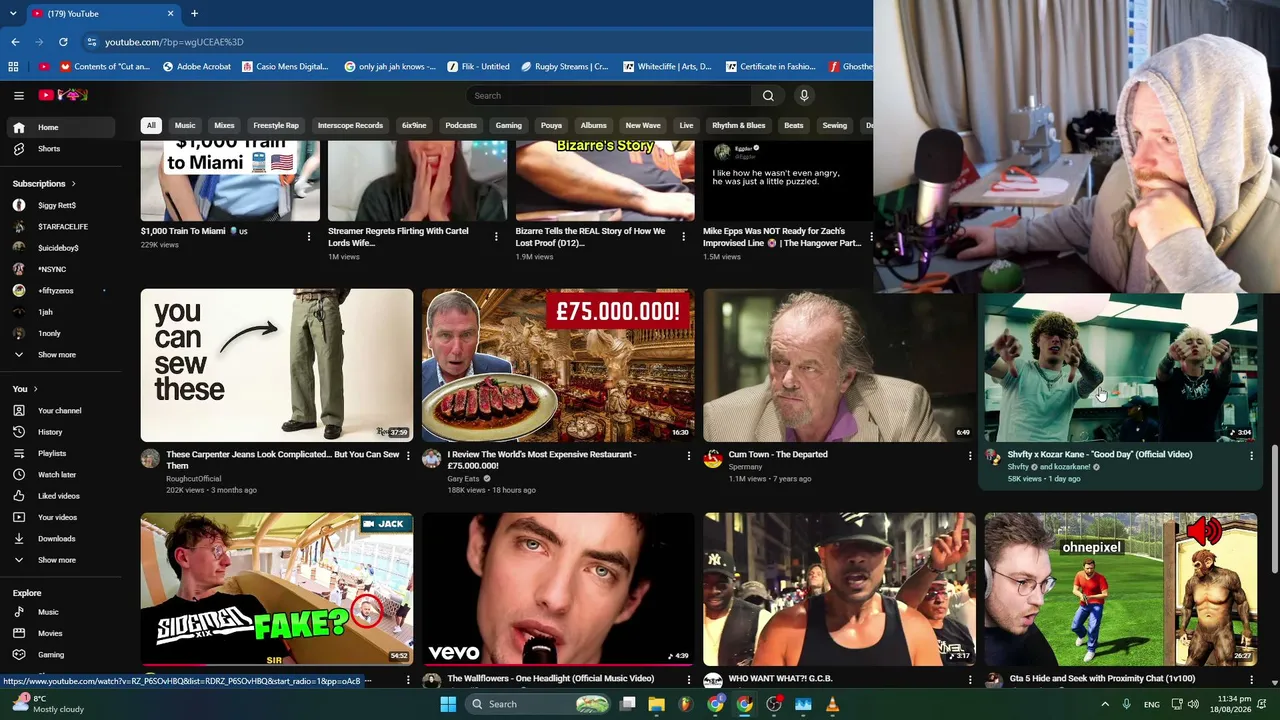Open Sidemen FAKE? video thumbnail
The width and height of the screenshot is (1280, 720).
[277, 589]
